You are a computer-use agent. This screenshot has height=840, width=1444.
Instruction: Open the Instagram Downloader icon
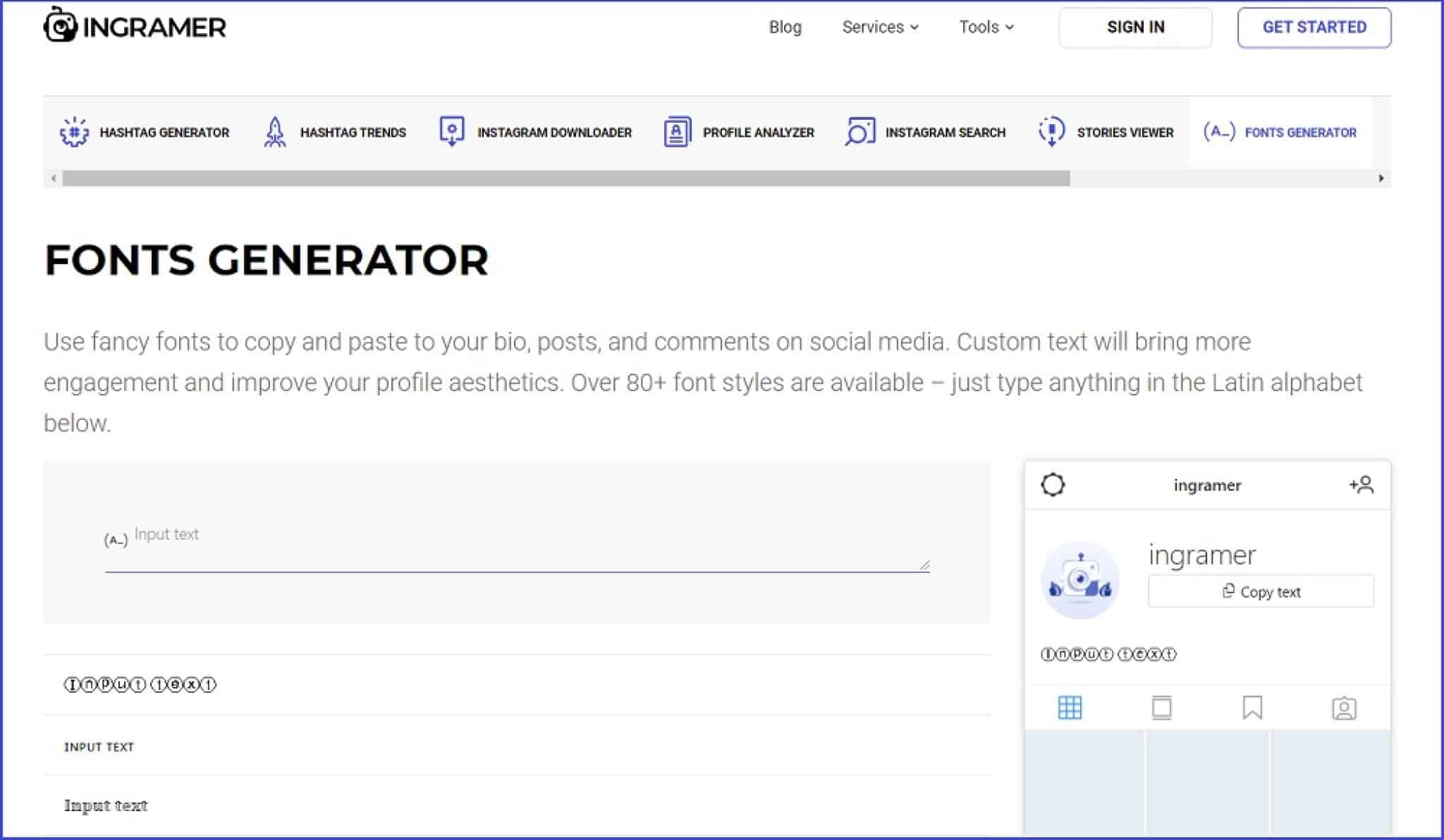coord(451,132)
